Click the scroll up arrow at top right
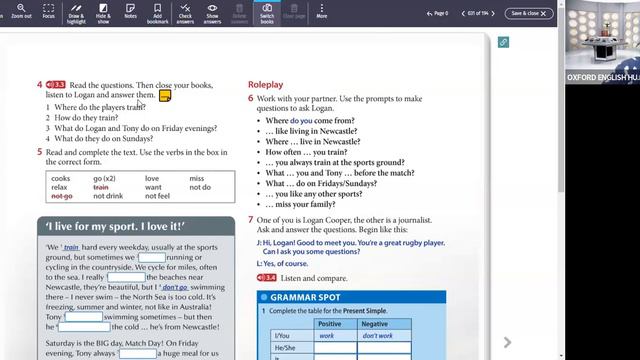640x360 pixels. 561,4
